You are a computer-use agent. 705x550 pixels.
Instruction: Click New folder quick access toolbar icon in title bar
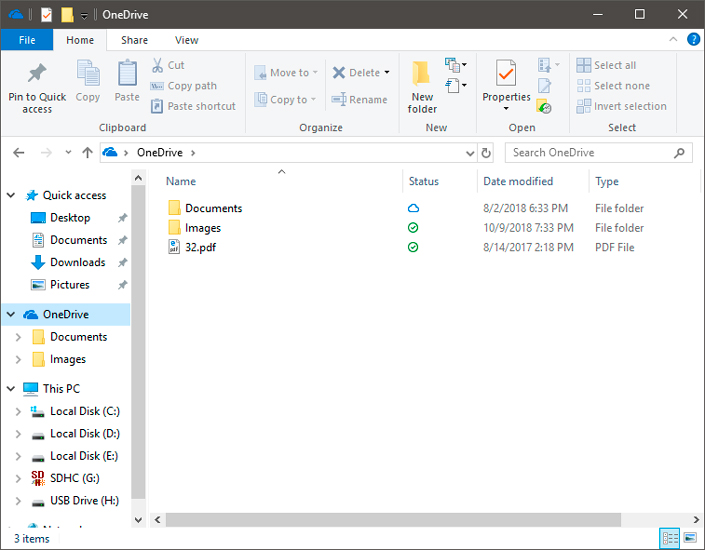[67, 14]
